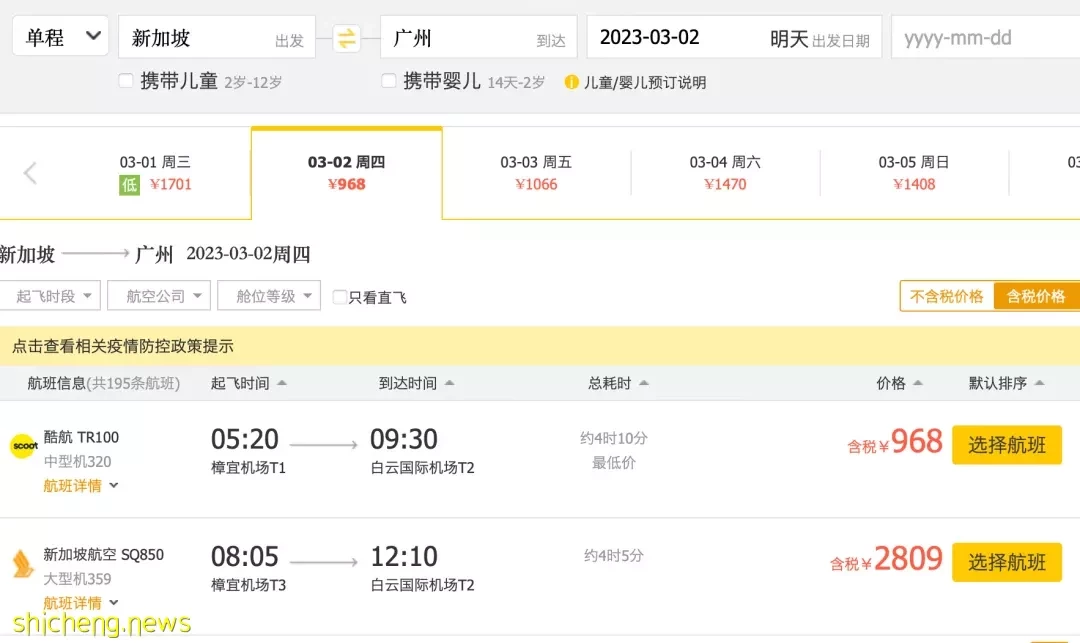Click the 08:05 departure time
1080x643 pixels.
point(245,556)
